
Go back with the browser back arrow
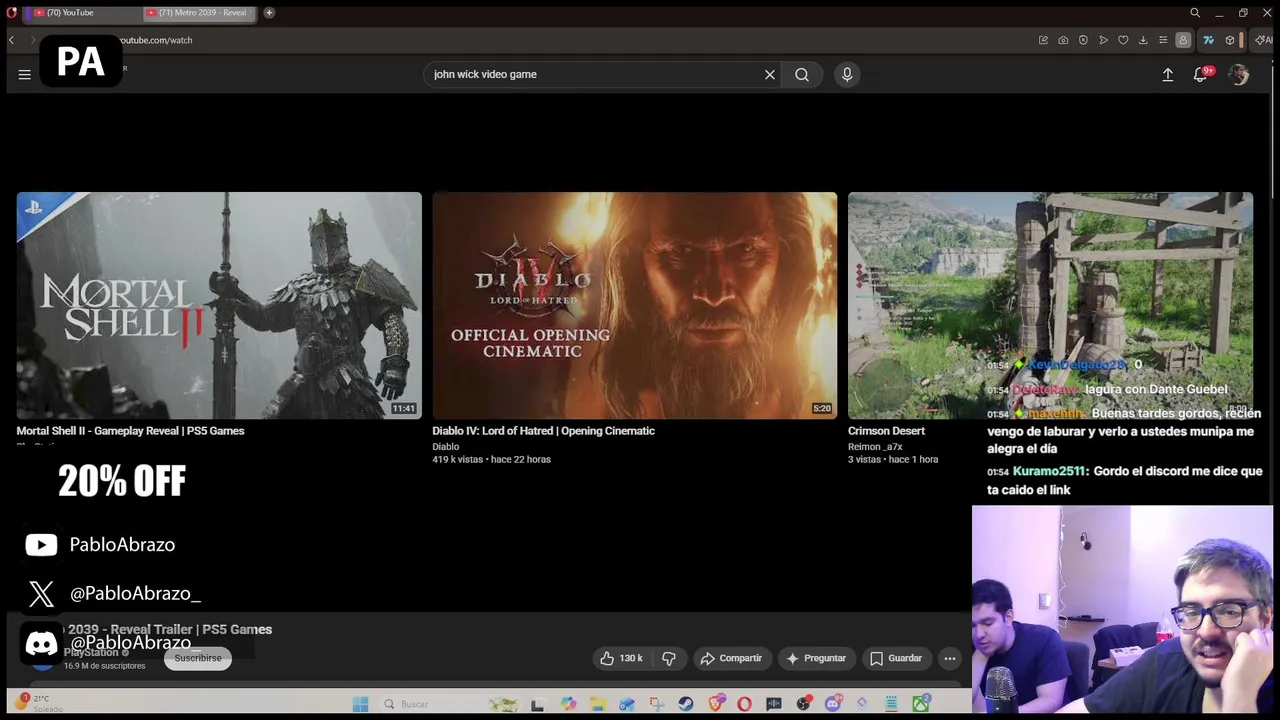point(11,40)
